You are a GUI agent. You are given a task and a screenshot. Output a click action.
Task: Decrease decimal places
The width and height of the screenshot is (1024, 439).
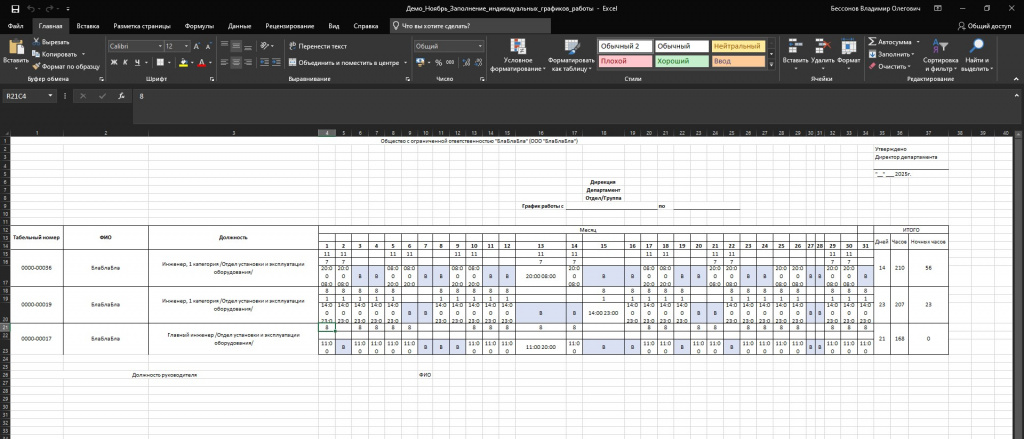click(x=478, y=63)
